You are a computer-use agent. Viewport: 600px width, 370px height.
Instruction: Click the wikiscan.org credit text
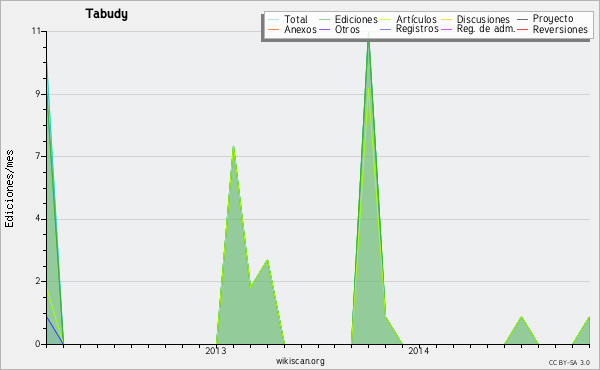[x=300, y=361]
